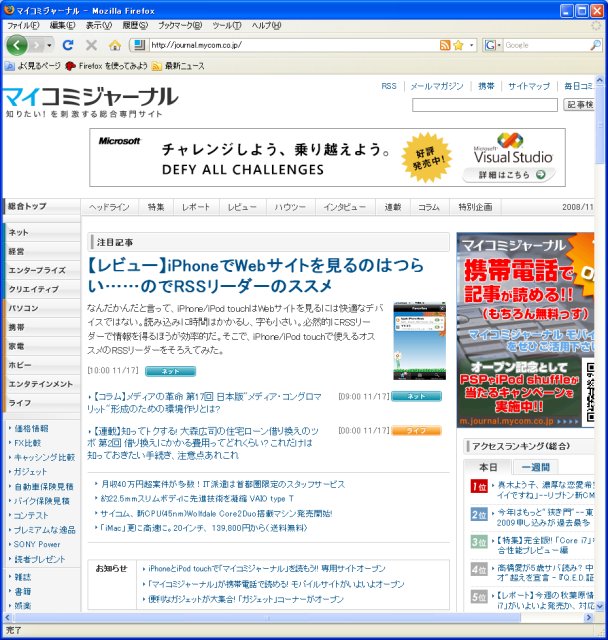Click the URL address field
Screen dimensions: 608x640
tap(294, 45)
